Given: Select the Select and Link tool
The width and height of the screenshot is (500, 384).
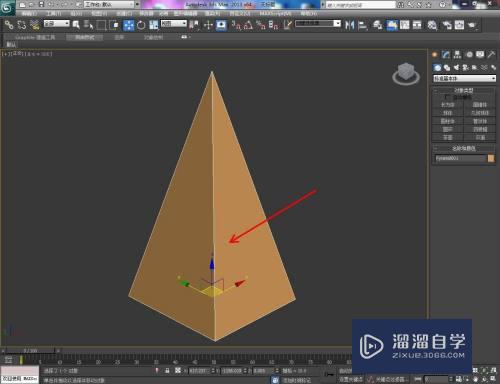Looking at the screenshot, I should pos(9,25).
